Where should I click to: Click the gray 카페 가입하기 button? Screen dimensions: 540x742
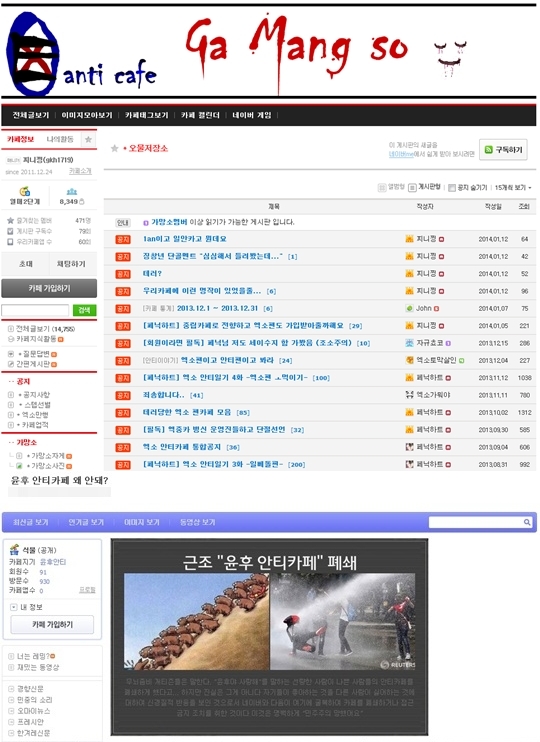(x=49, y=288)
